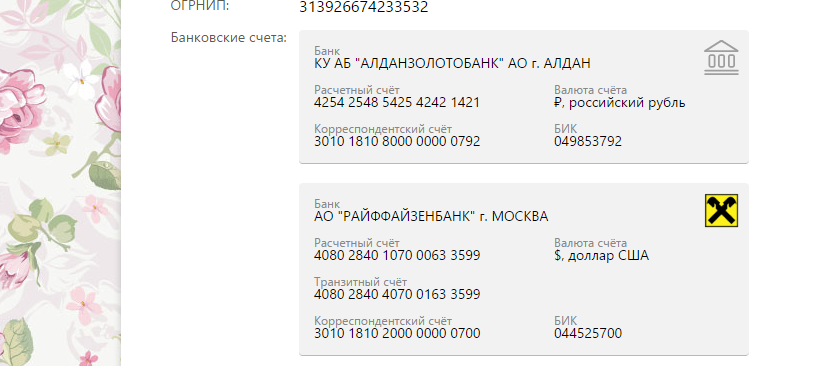Select the ОГРНИП number 313926674233532
Image resolution: width=819 pixels, height=366 pixels.
[364, 7]
